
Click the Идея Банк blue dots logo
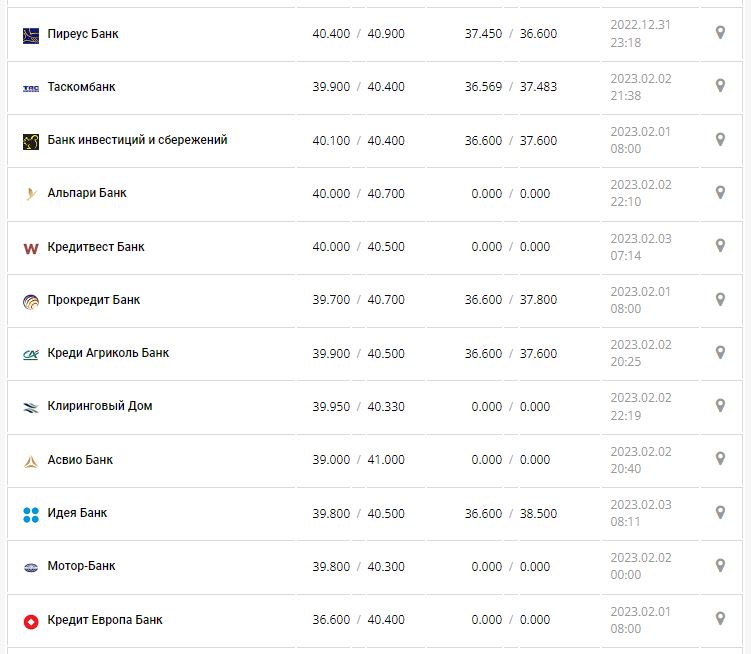(30, 514)
